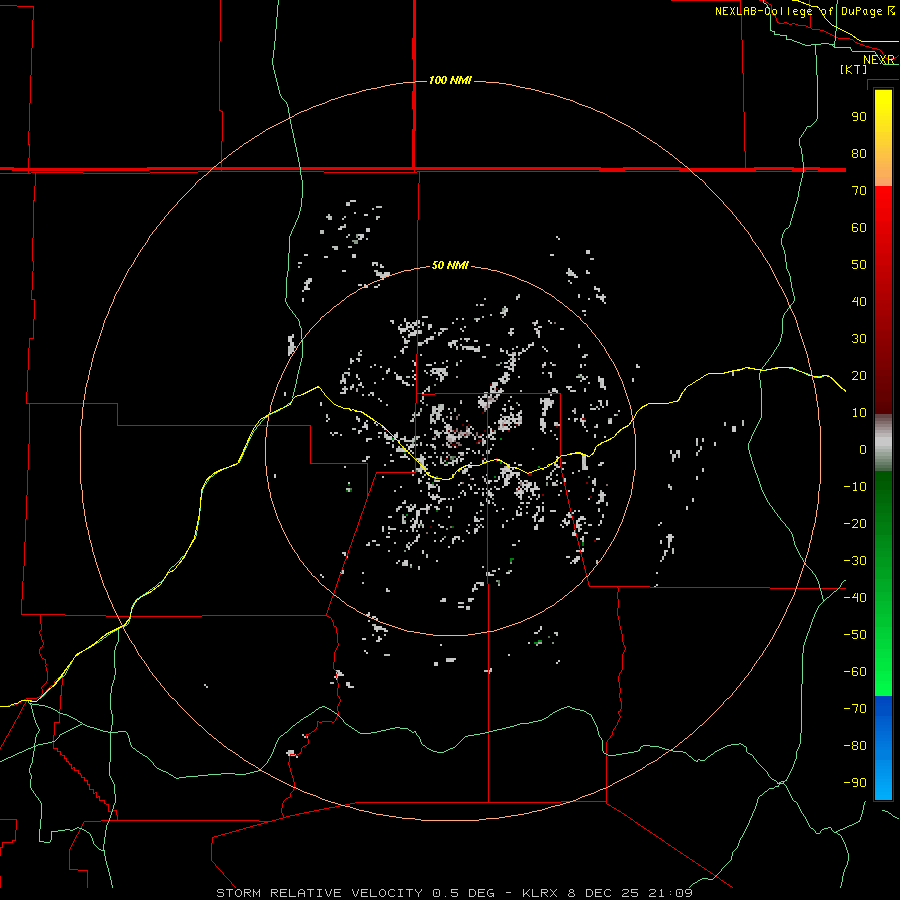900x900 pixels.
Task: Click the 70 value on velocity scale
Action: (859, 191)
